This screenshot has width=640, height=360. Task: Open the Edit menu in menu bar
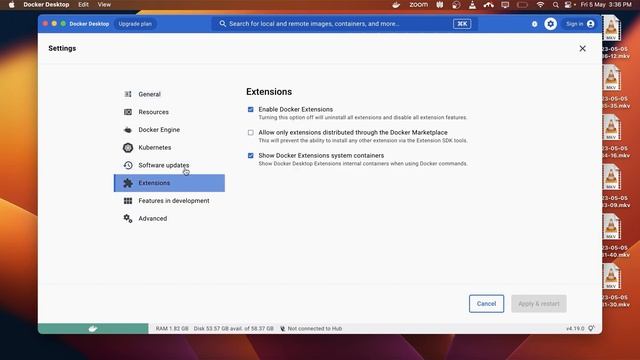83,4
